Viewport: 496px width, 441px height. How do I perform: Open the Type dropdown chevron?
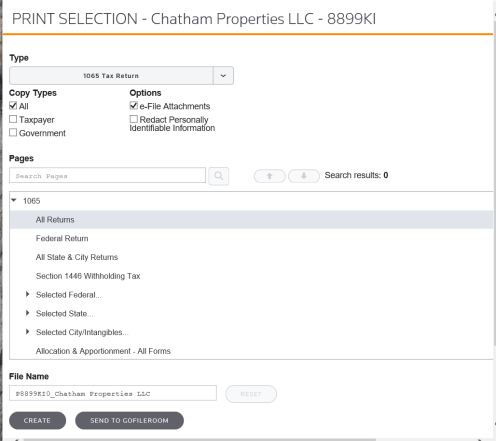coord(223,76)
